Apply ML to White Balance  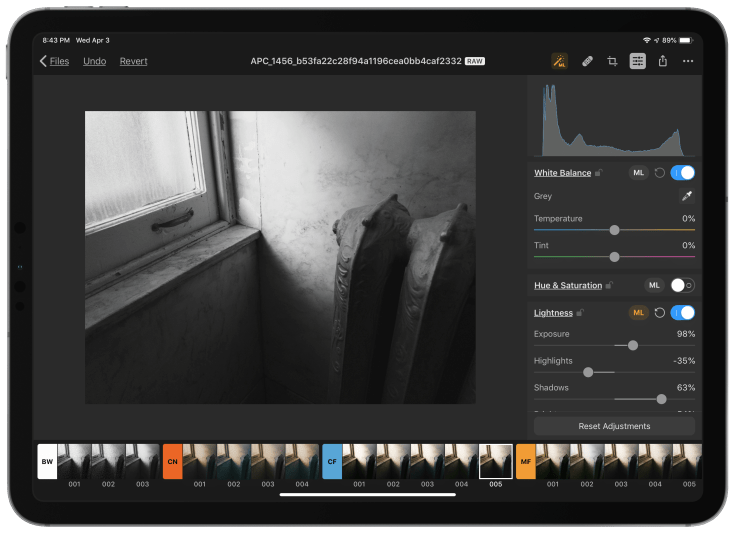[638, 173]
